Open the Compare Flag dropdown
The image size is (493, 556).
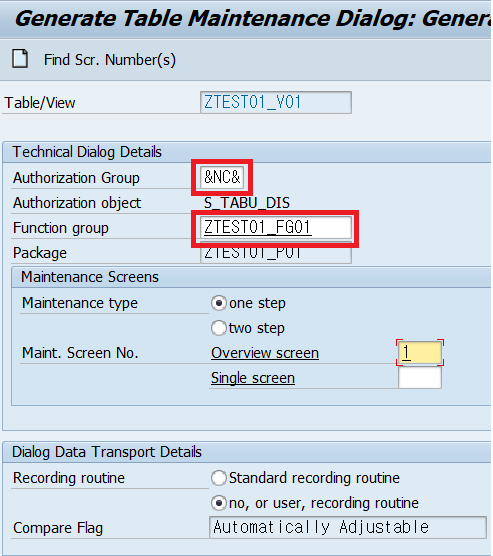pos(348,528)
